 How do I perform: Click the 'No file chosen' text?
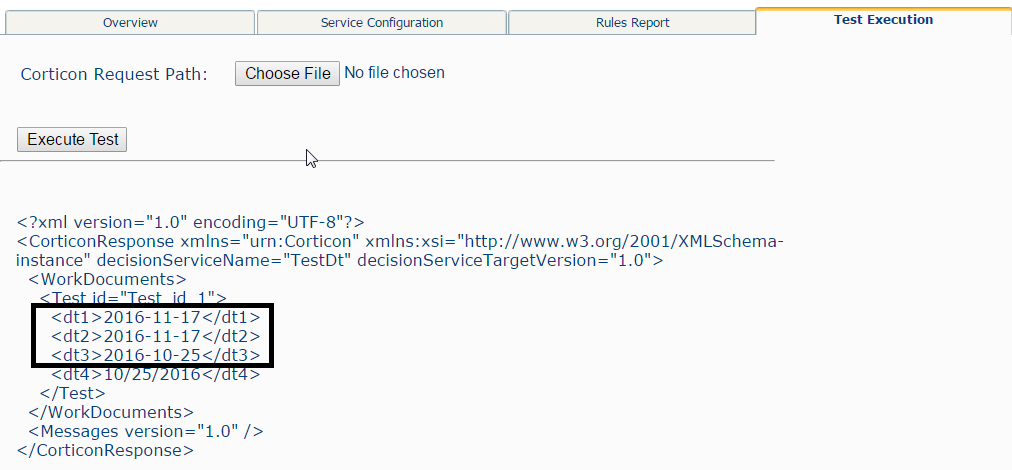pos(394,73)
